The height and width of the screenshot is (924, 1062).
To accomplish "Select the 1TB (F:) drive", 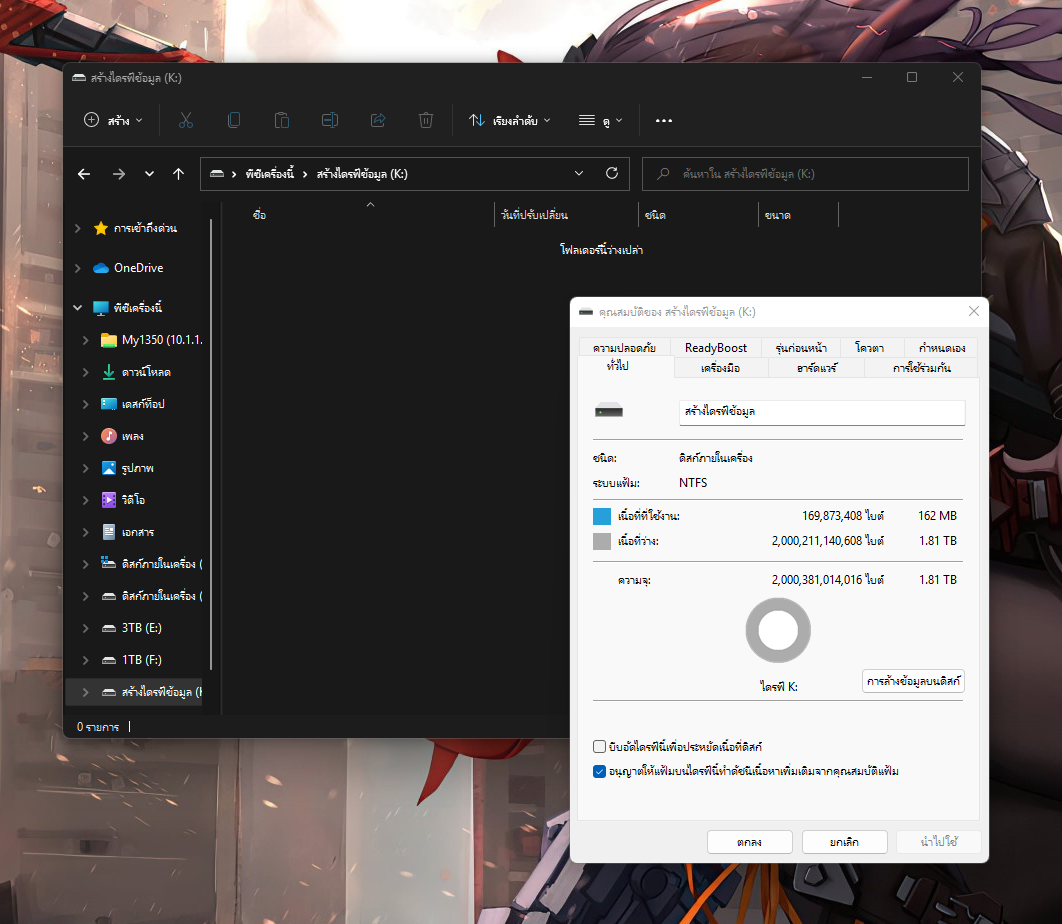I will (131, 660).
